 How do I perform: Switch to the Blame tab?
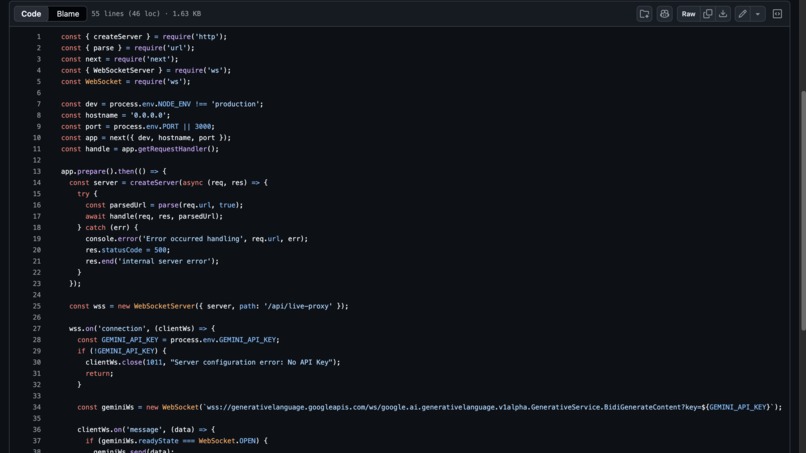pos(68,14)
